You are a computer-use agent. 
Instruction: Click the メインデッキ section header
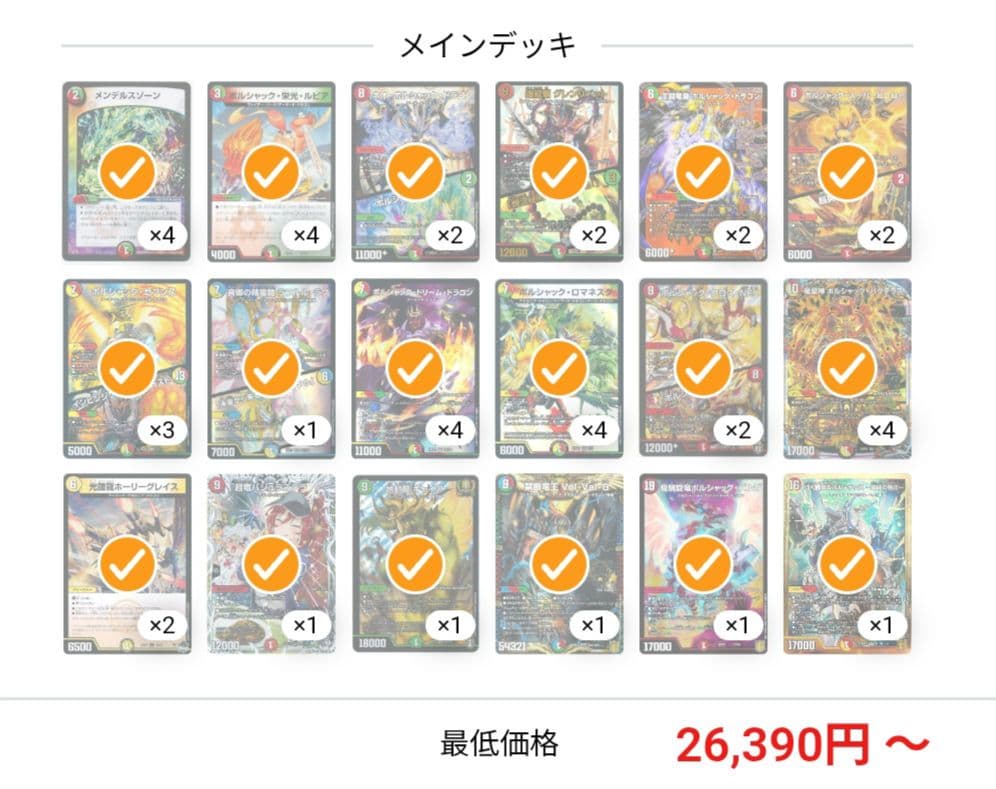tap(488, 46)
